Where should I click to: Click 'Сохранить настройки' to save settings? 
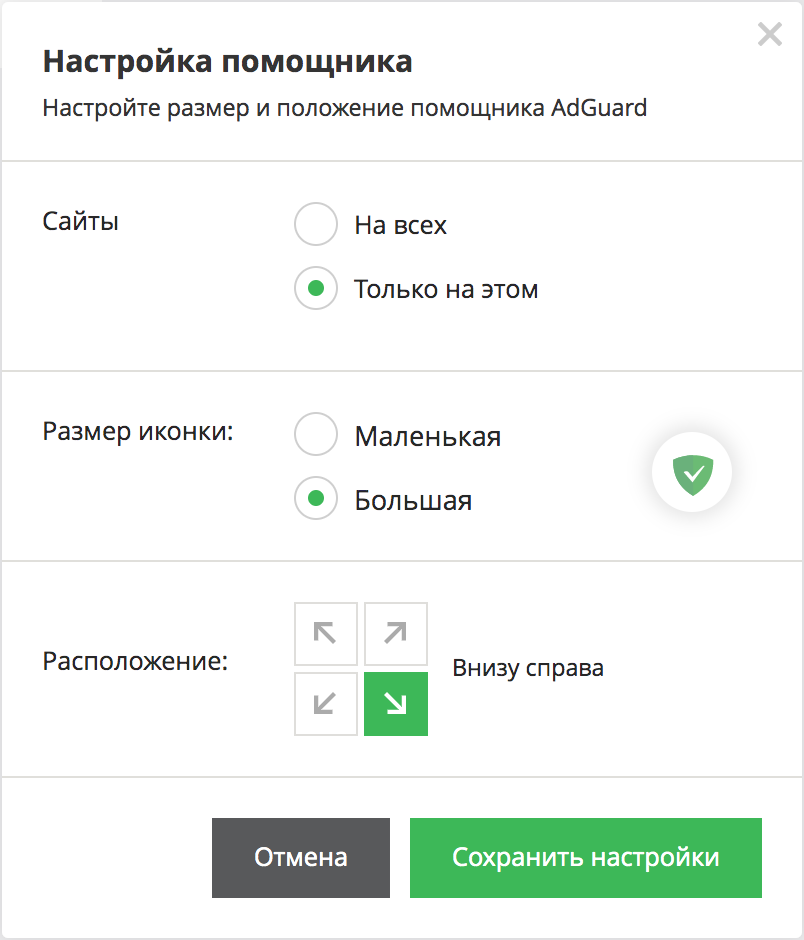click(586, 858)
